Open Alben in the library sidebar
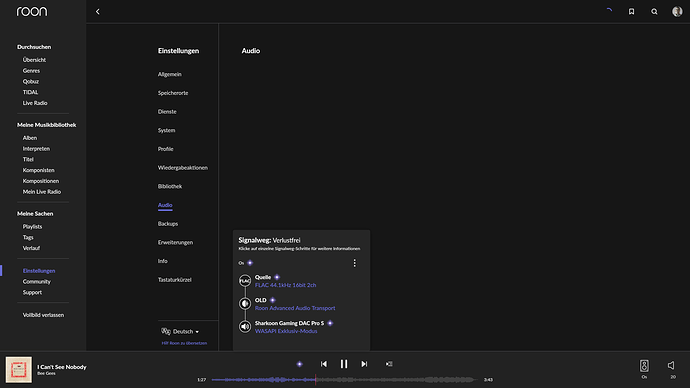690x388 pixels. (30, 138)
